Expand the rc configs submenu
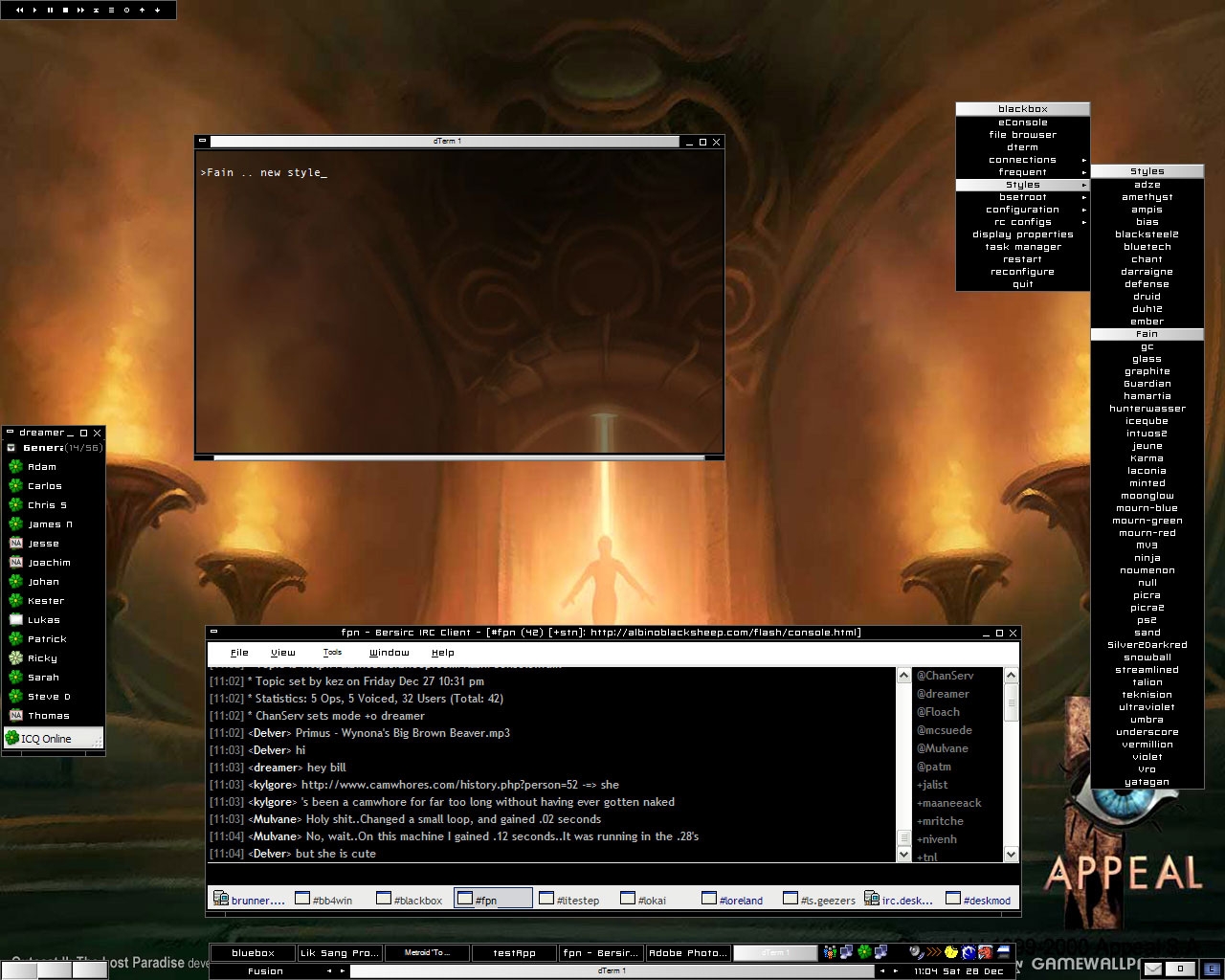 (x=1022, y=222)
